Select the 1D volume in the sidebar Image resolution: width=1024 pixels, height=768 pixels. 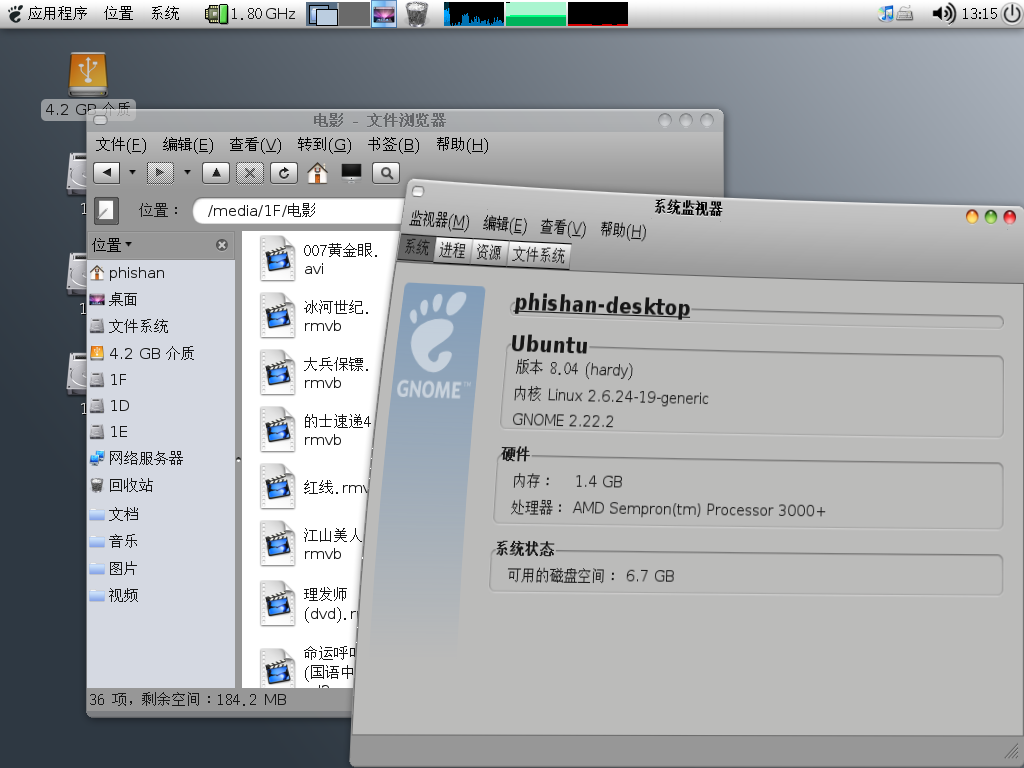110,406
